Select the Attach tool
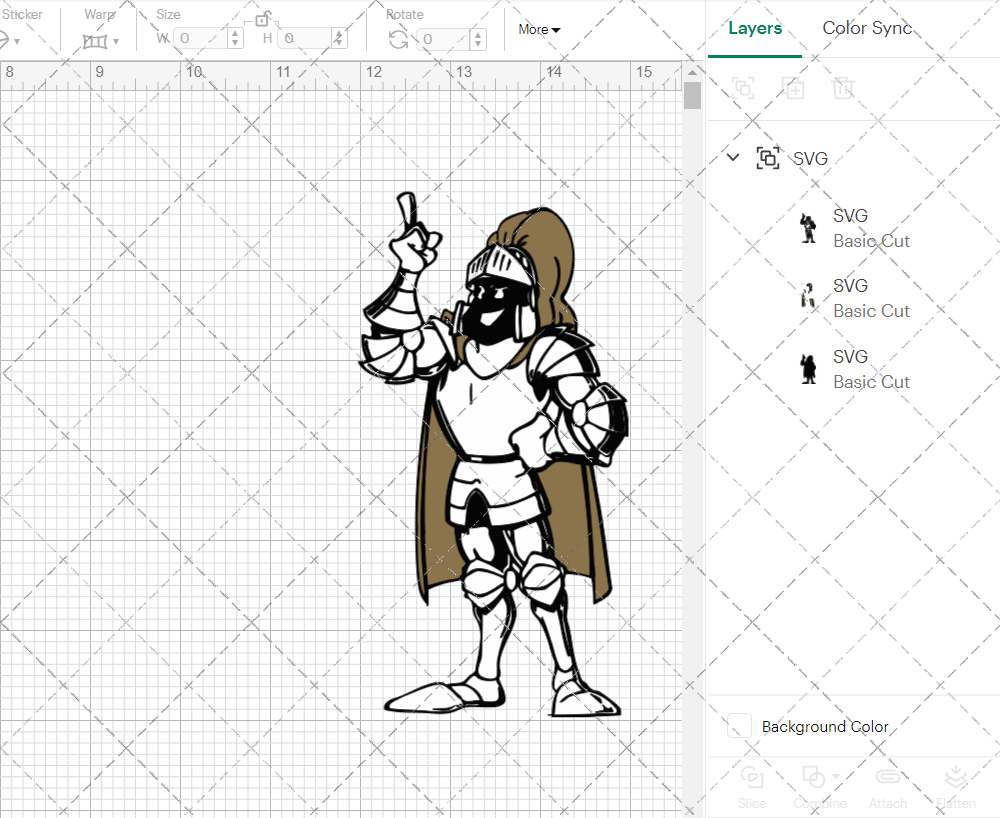The image size is (1000, 818). pyautogui.click(x=887, y=786)
